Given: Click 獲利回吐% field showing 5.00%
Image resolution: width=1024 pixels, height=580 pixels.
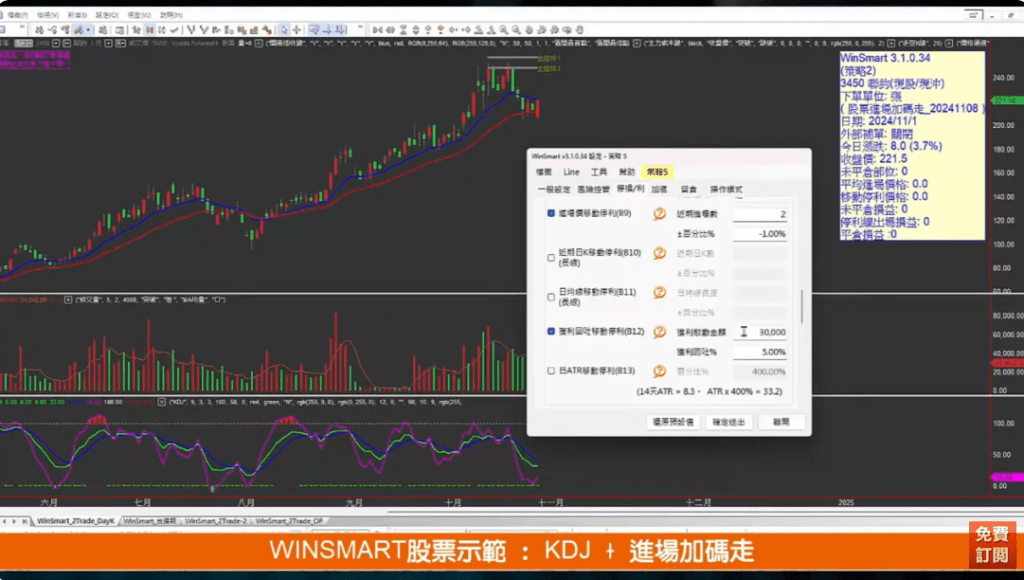Looking at the screenshot, I should point(760,351).
